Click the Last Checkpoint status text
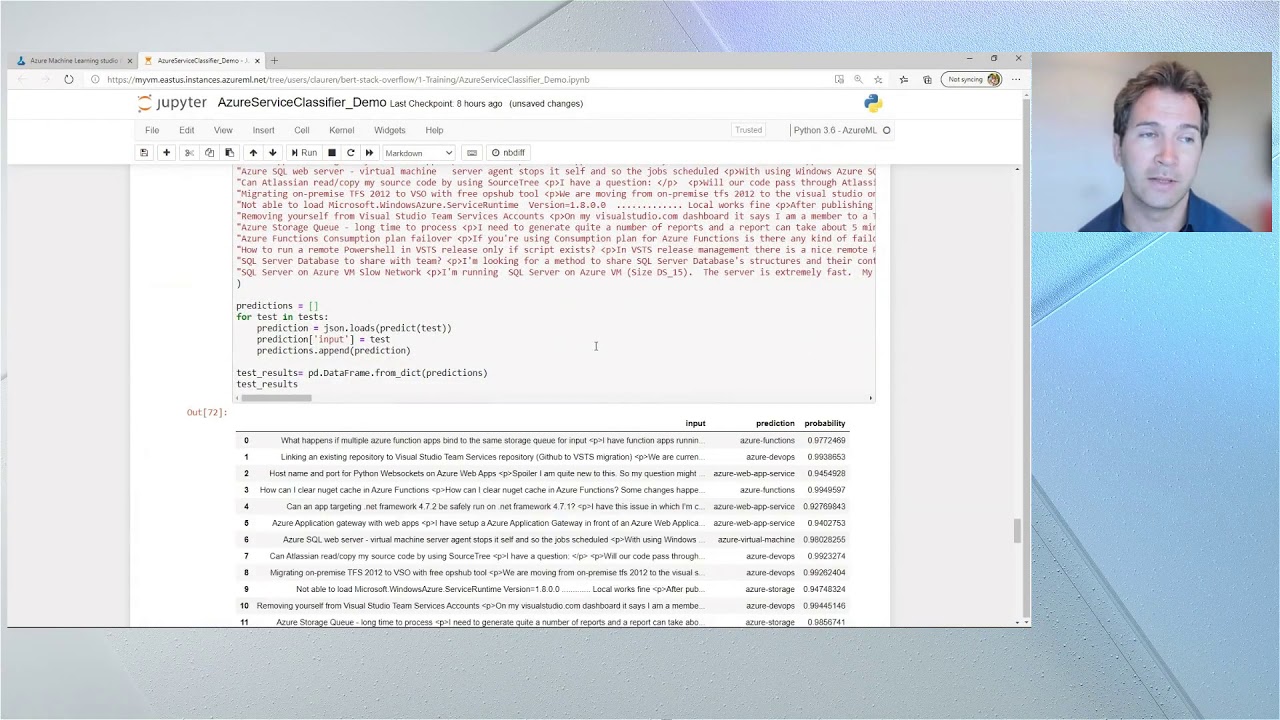The height and width of the screenshot is (720, 1280). [x=446, y=104]
